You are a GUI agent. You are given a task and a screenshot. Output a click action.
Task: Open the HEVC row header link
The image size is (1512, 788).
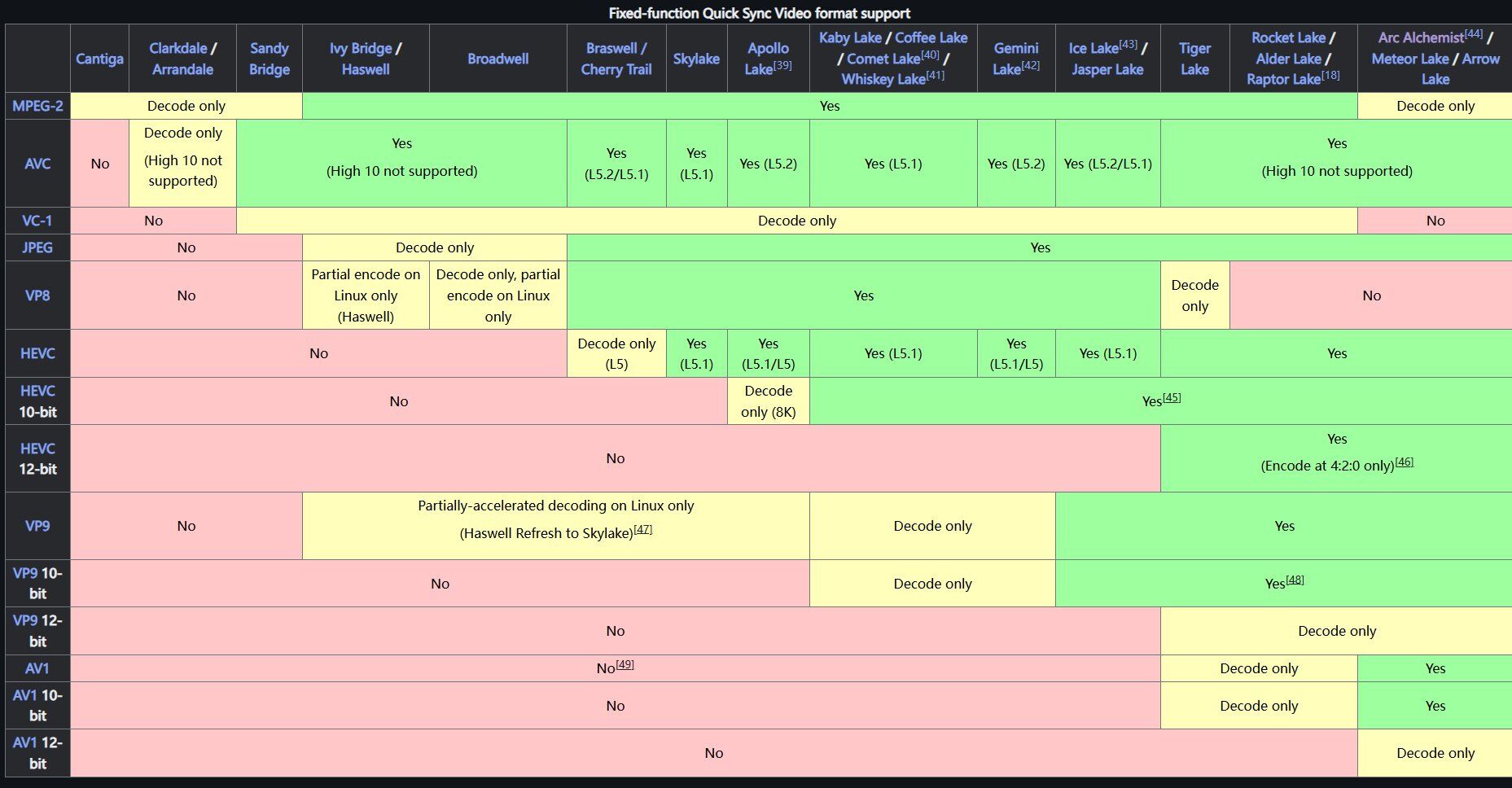[x=37, y=353]
